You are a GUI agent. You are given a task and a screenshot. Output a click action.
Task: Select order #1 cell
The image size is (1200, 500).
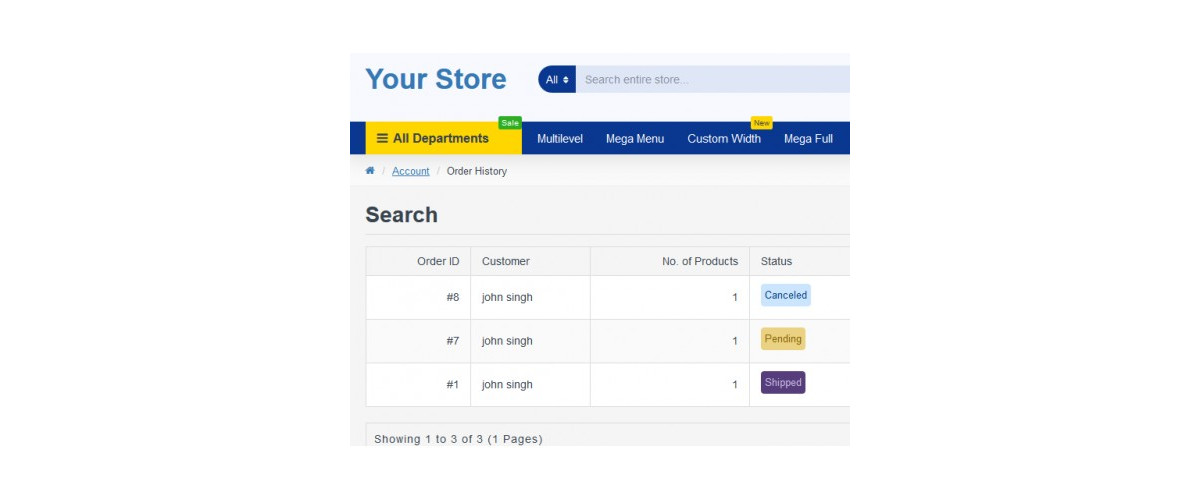[418, 385]
